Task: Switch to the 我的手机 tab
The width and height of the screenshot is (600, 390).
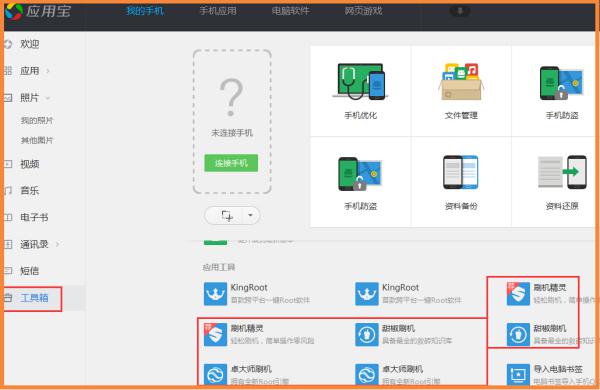Action: pos(145,11)
